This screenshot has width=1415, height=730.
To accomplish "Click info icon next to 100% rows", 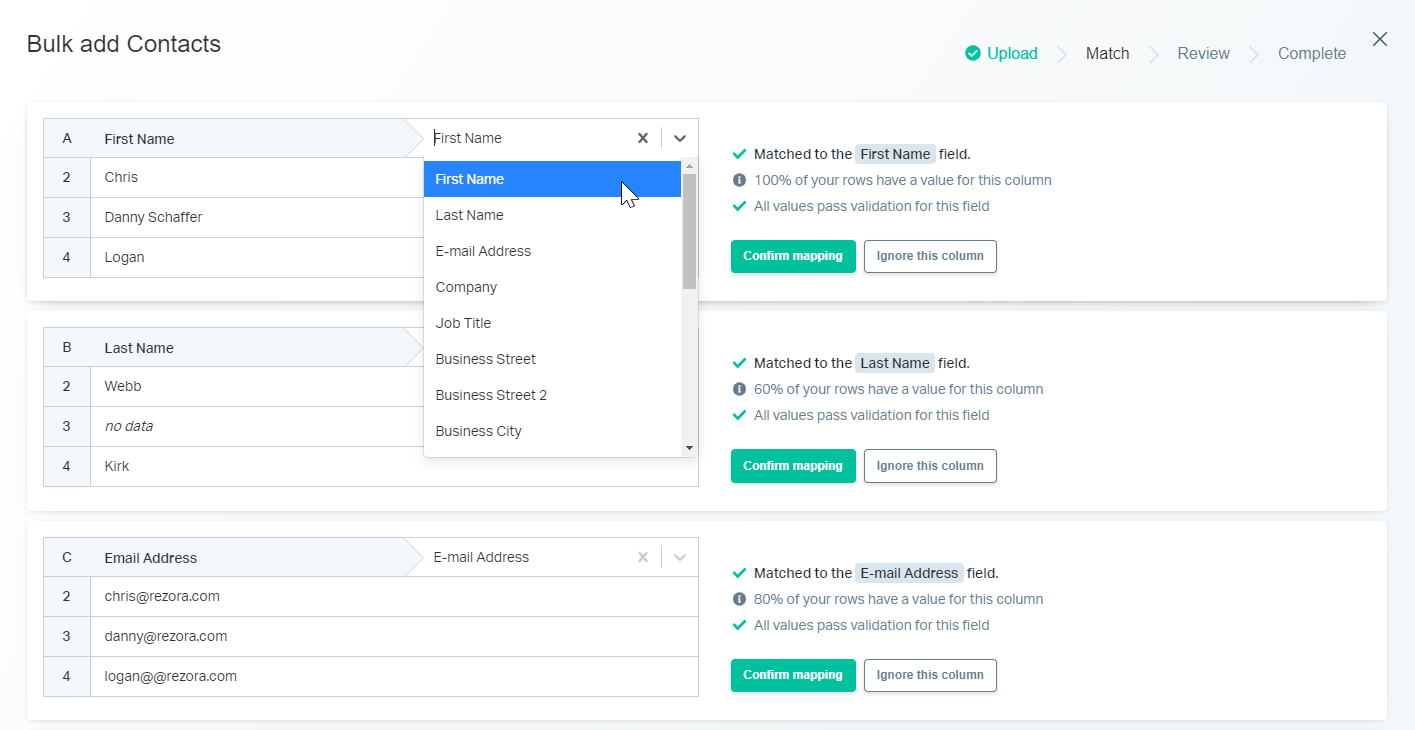I will coord(739,180).
